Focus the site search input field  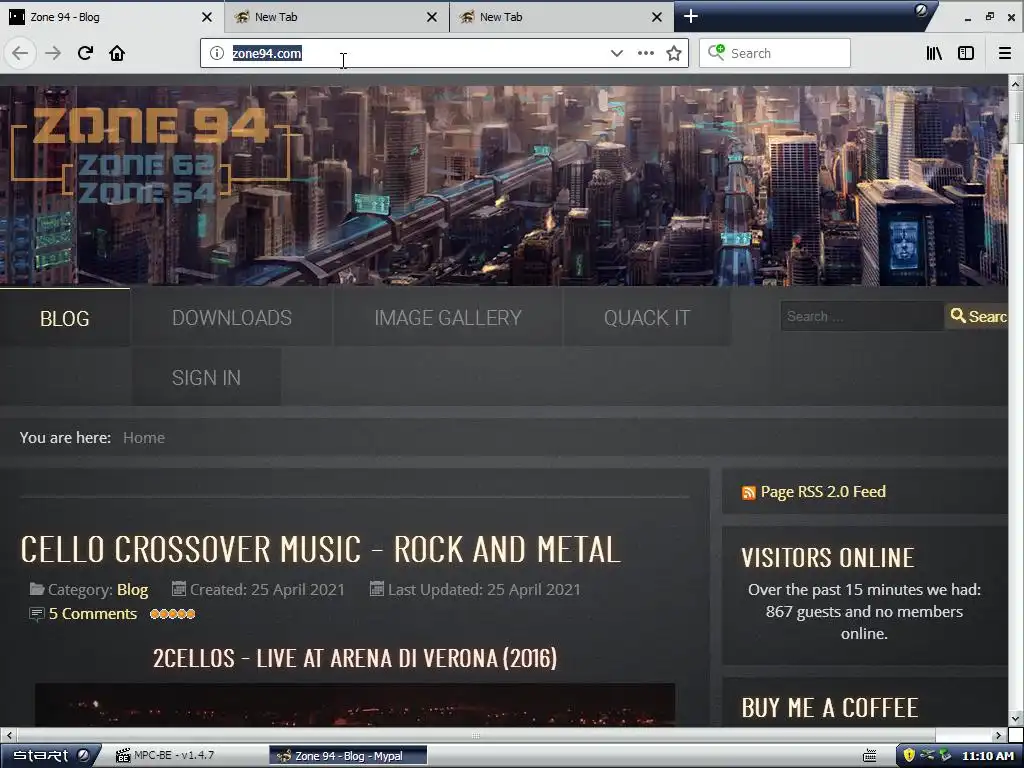coord(862,316)
